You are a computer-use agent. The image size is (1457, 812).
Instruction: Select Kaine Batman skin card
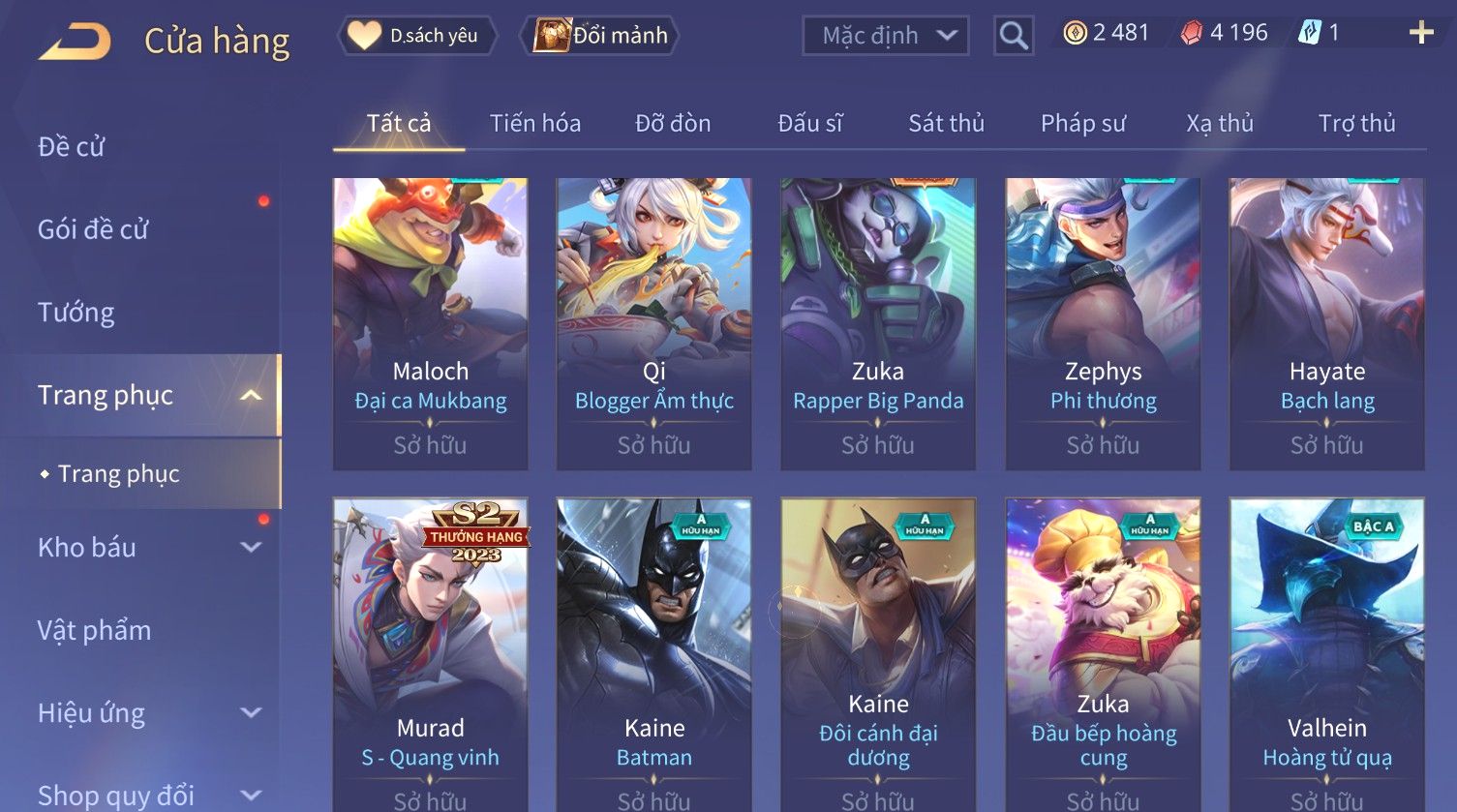click(654, 655)
